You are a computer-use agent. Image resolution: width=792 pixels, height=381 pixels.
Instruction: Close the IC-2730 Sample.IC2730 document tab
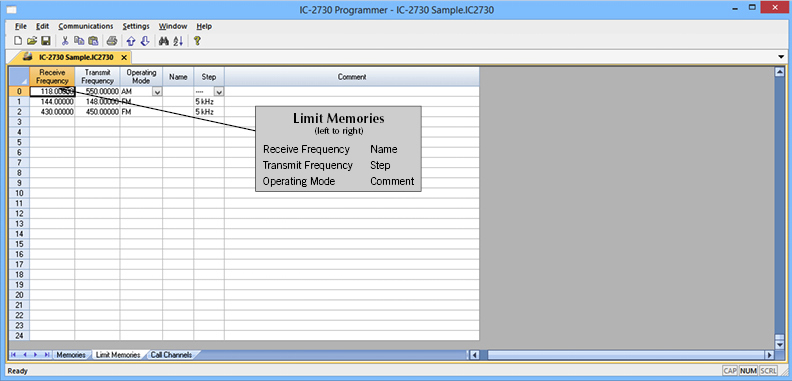tap(124, 57)
